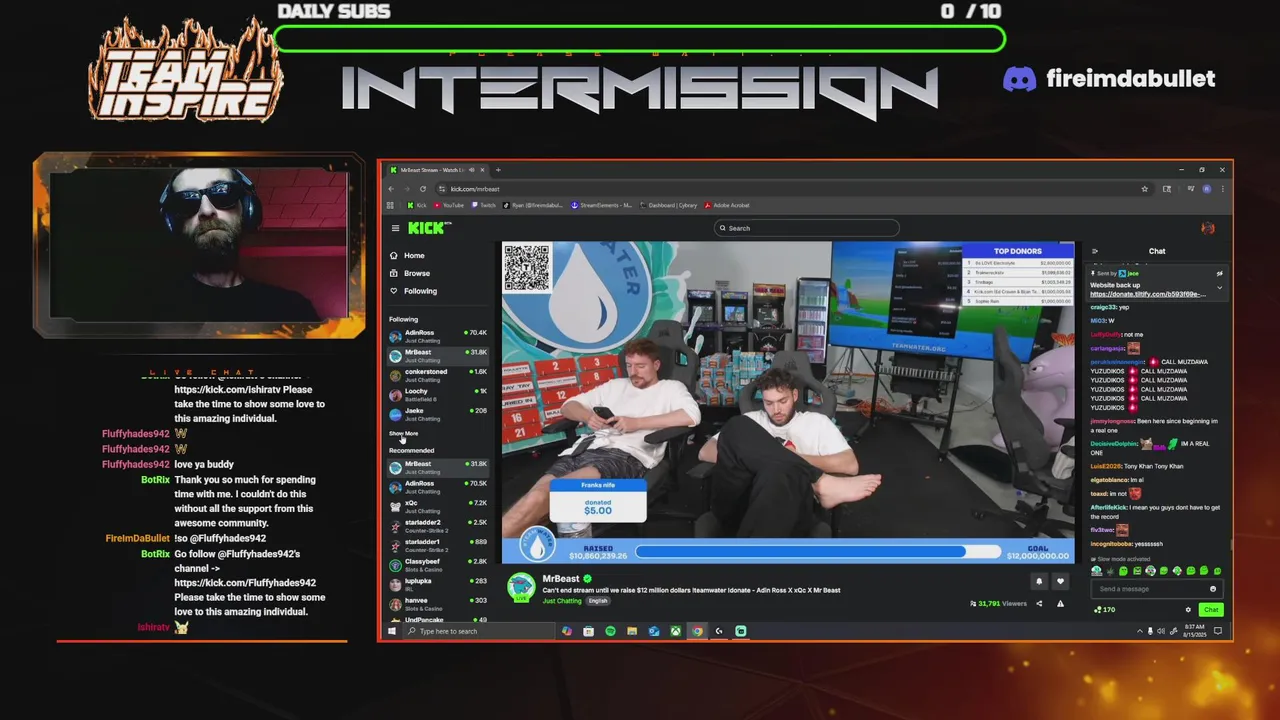This screenshot has width=1280, height=720.
Task: Open Classybeef in Recommended list
Action: point(438,565)
